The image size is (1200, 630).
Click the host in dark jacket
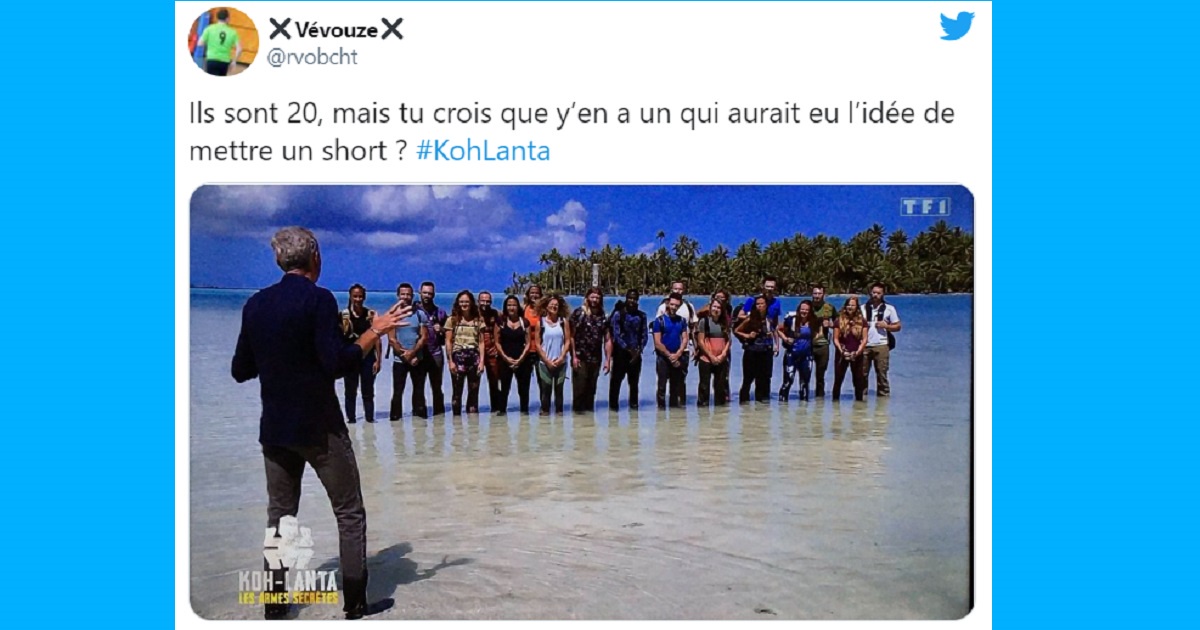tap(312, 418)
